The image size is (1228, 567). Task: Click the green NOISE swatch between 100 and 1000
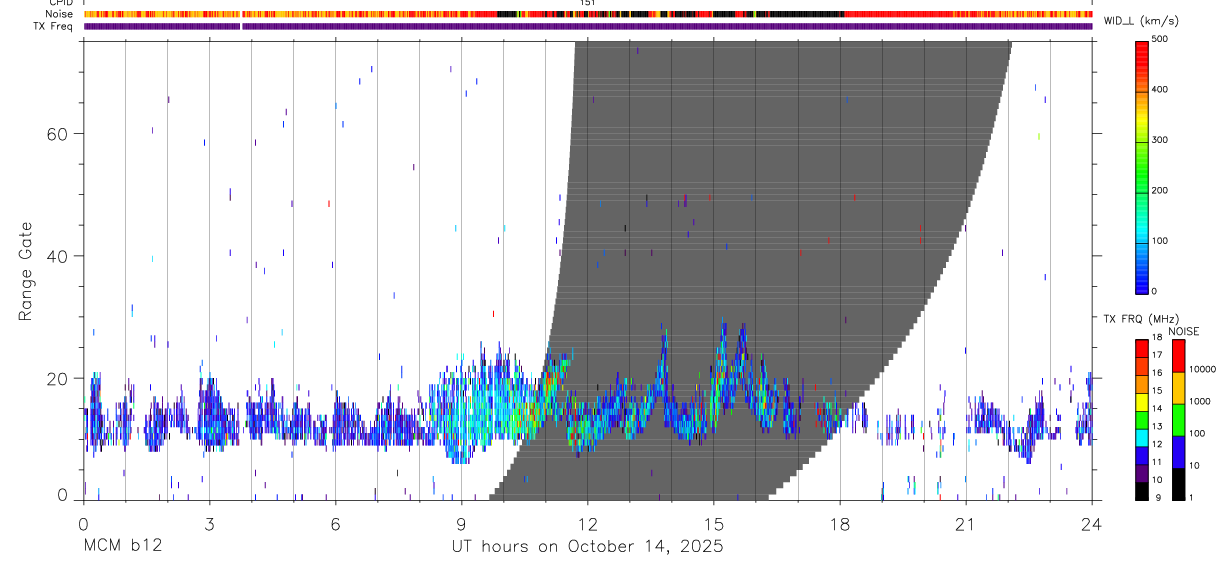[1178, 419]
